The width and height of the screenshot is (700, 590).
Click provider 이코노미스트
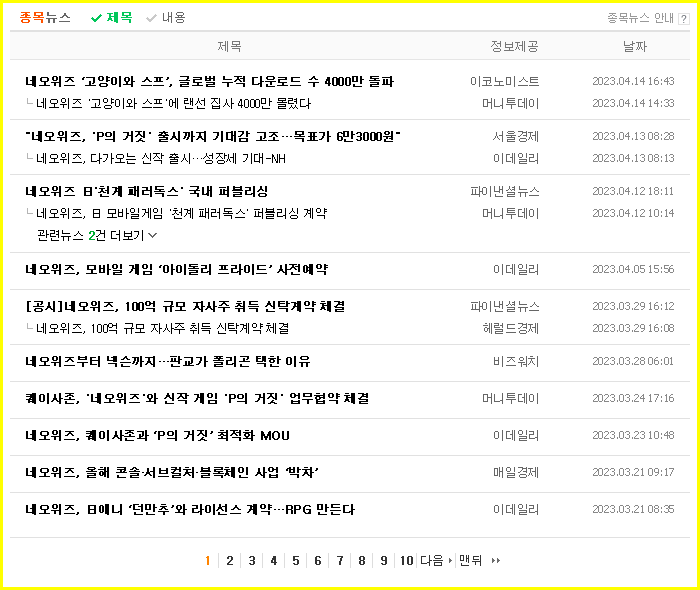tap(504, 81)
